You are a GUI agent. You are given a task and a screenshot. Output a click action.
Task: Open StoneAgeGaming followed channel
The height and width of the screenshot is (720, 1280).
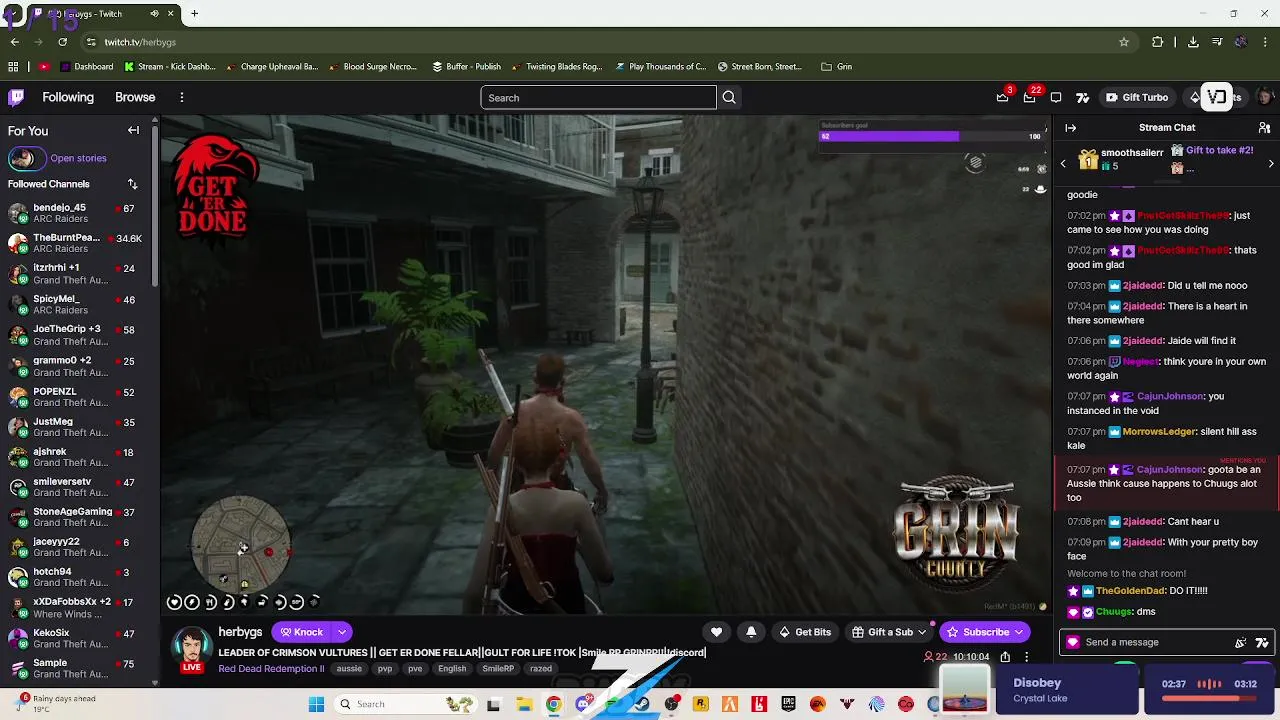click(x=78, y=517)
